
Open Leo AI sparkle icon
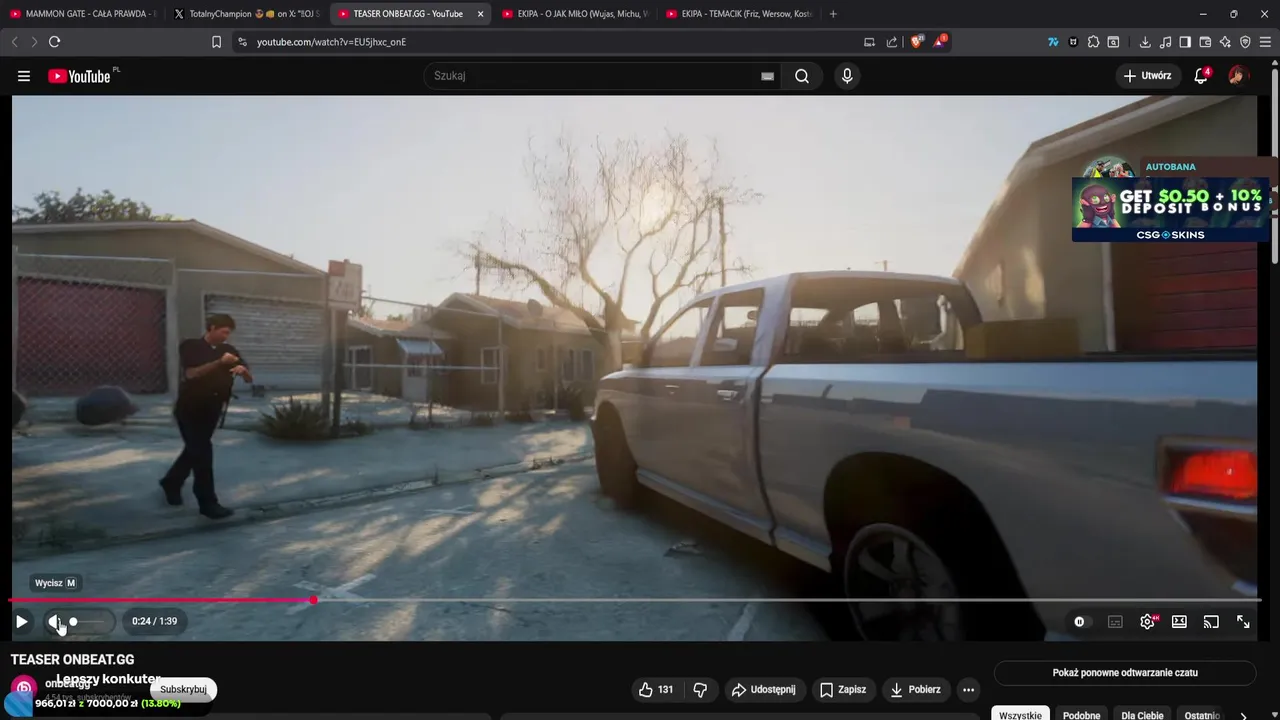click(x=1225, y=42)
